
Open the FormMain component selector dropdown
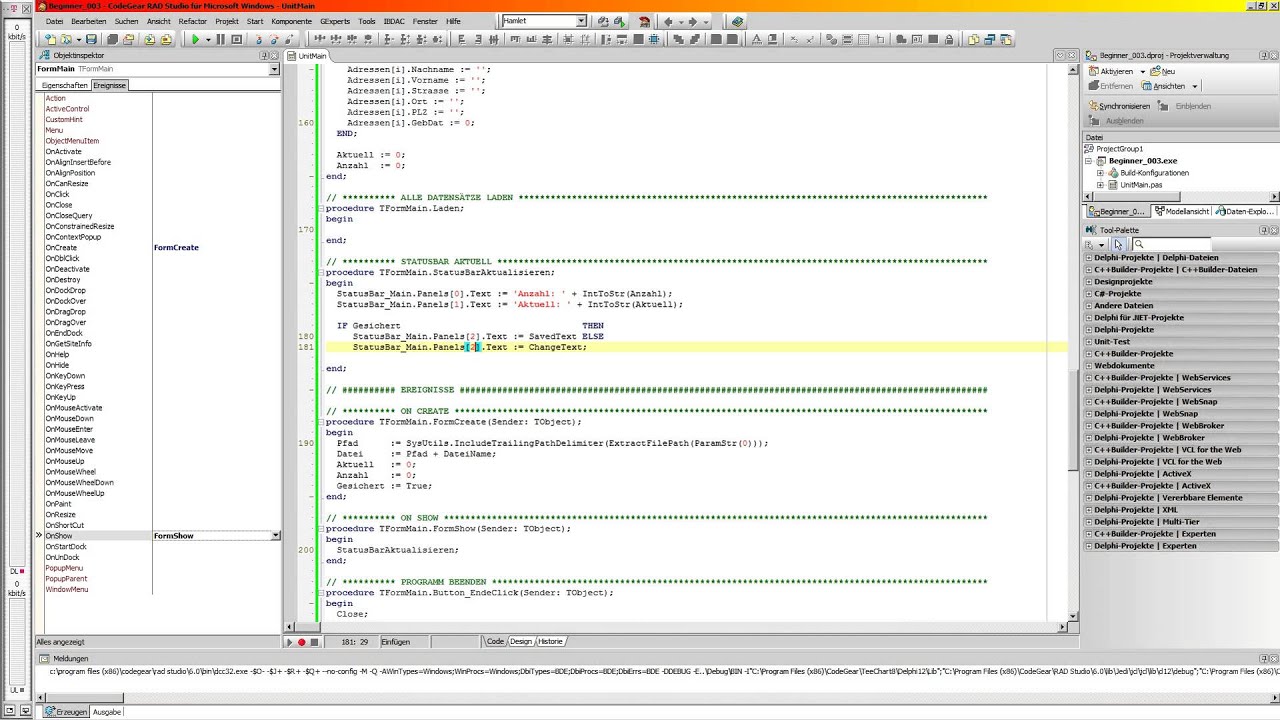pos(274,69)
